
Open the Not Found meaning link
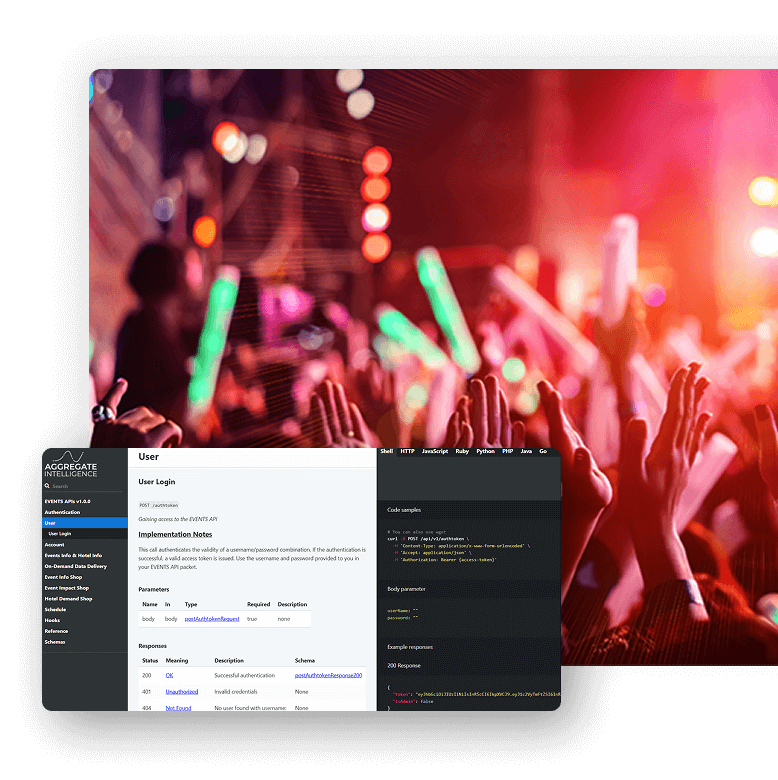click(178, 708)
